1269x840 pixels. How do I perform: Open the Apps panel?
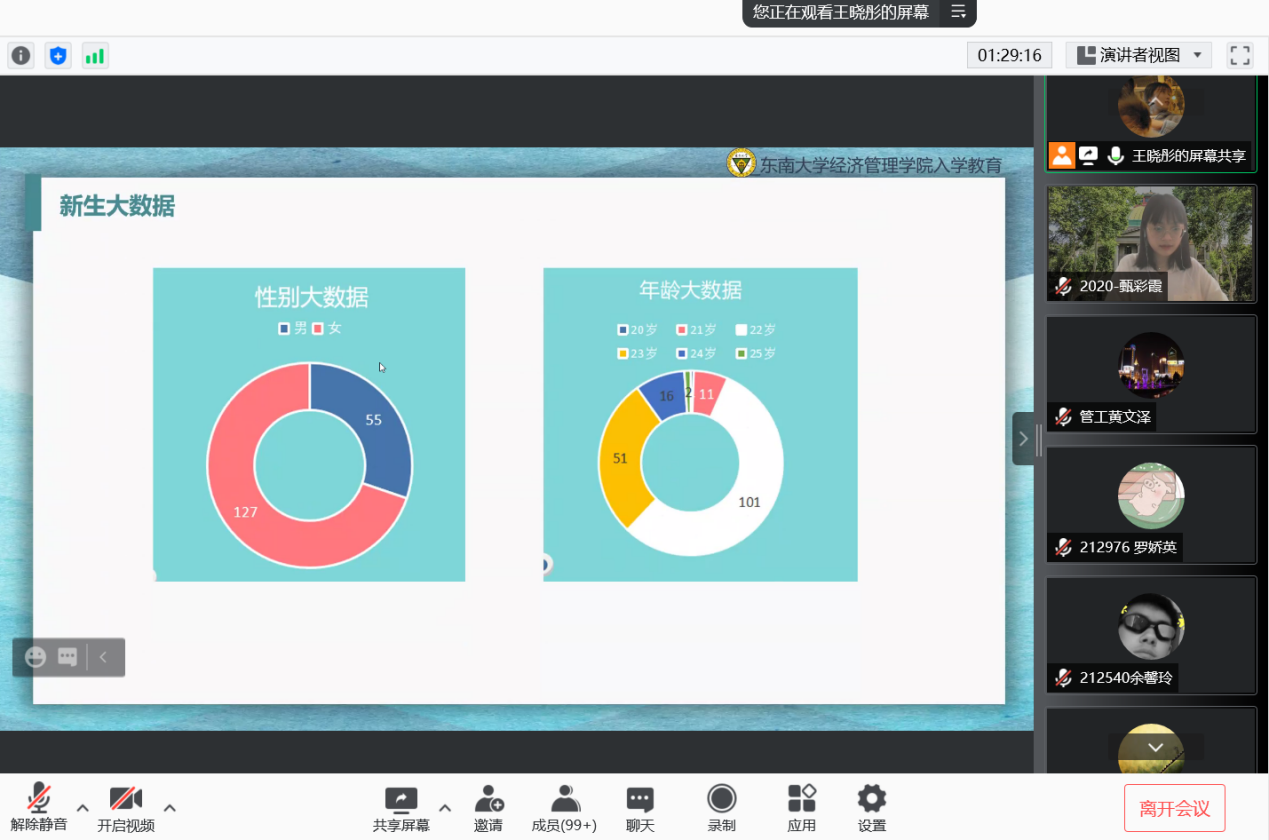click(801, 807)
